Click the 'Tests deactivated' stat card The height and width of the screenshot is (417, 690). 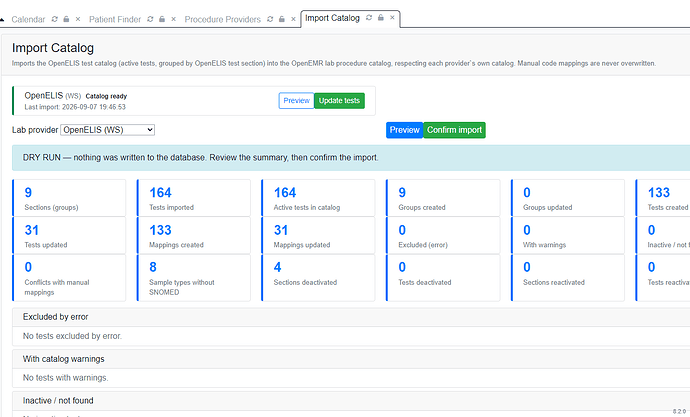pyautogui.click(x=443, y=278)
